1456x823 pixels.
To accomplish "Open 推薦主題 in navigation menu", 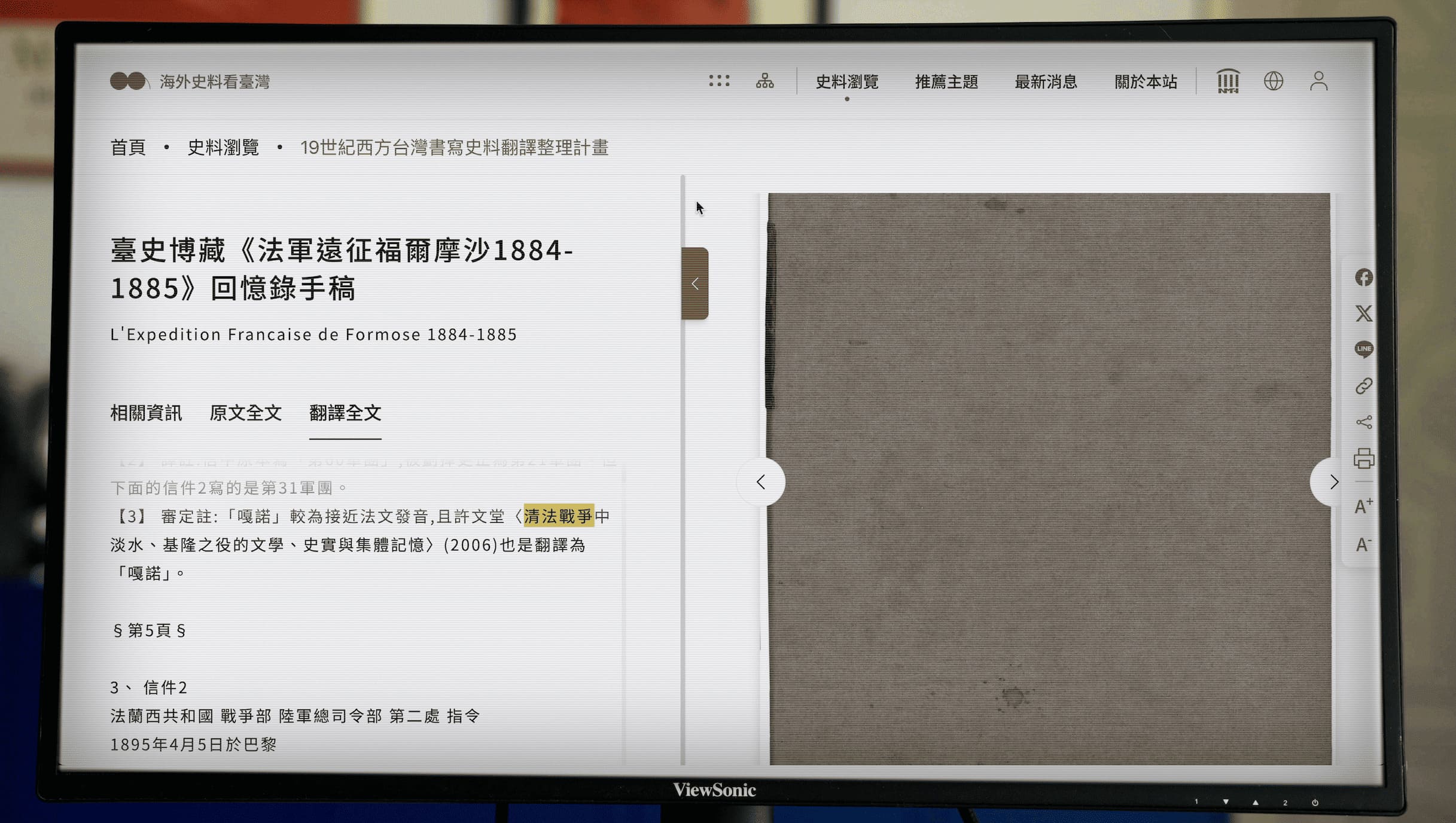I will tap(946, 82).
